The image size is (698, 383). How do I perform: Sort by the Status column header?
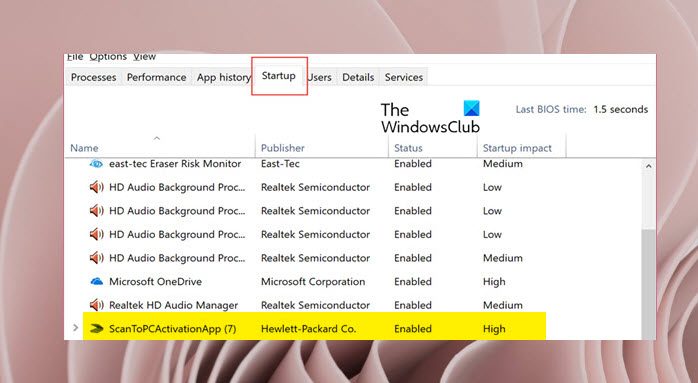pos(432,147)
